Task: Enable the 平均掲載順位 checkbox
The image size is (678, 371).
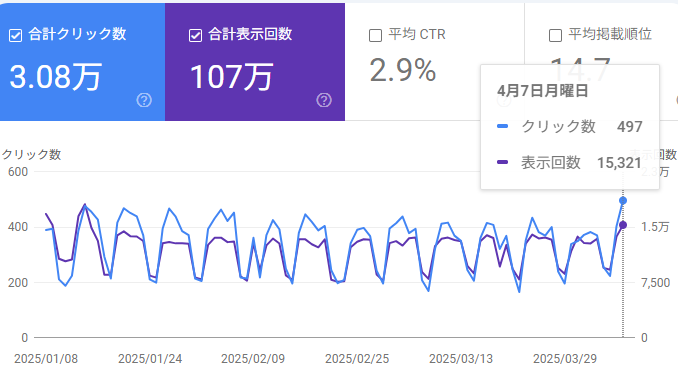Action: tap(555, 35)
